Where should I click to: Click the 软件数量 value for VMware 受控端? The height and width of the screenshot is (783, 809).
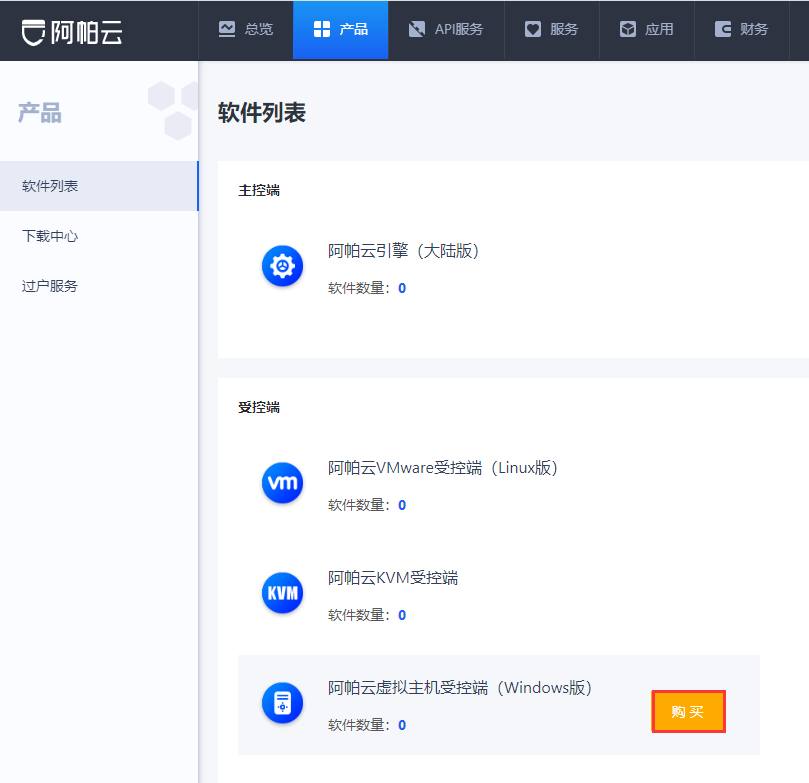click(x=402, y=505)
